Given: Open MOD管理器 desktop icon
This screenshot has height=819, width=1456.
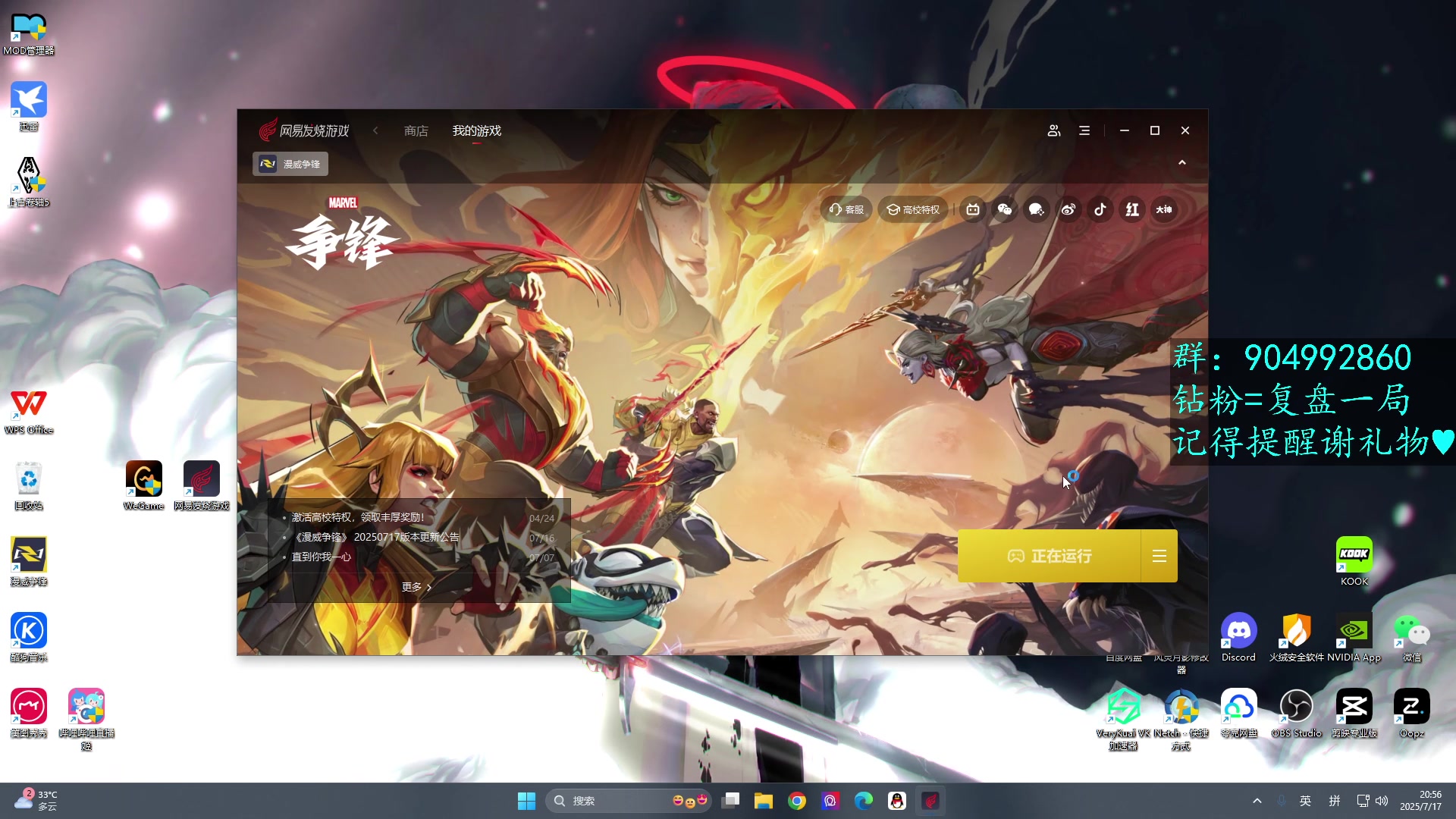Looking at the screenshot, I should [29, 34].
